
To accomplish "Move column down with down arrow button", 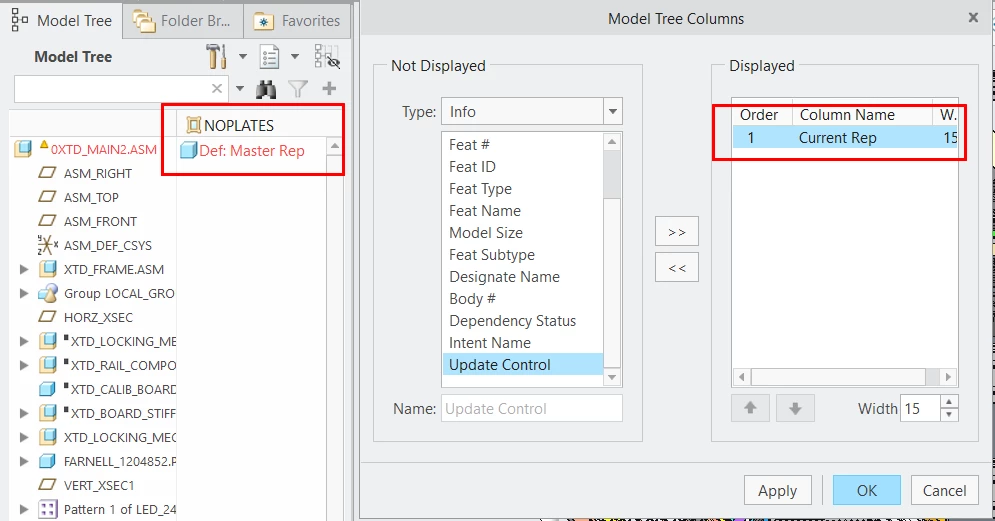I will coord(795,408).
